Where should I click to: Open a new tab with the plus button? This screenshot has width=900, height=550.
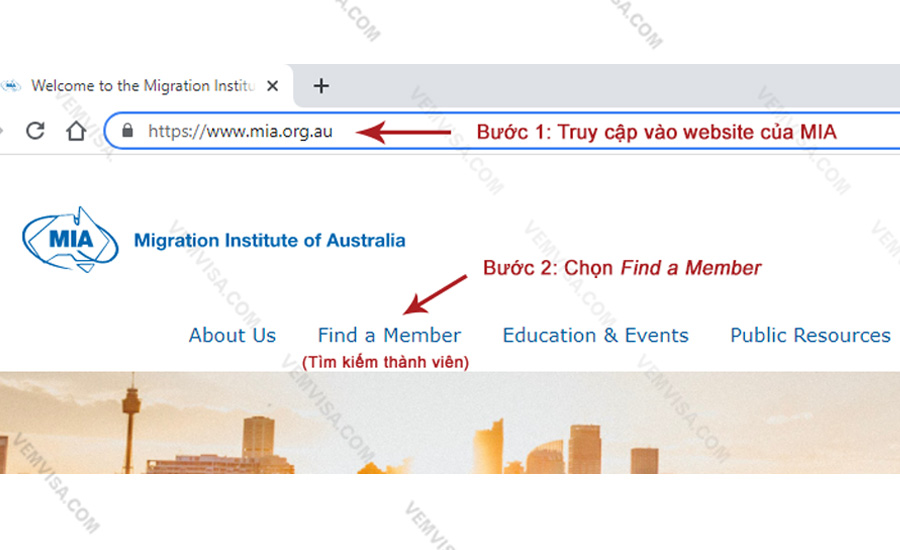(321, 86)
